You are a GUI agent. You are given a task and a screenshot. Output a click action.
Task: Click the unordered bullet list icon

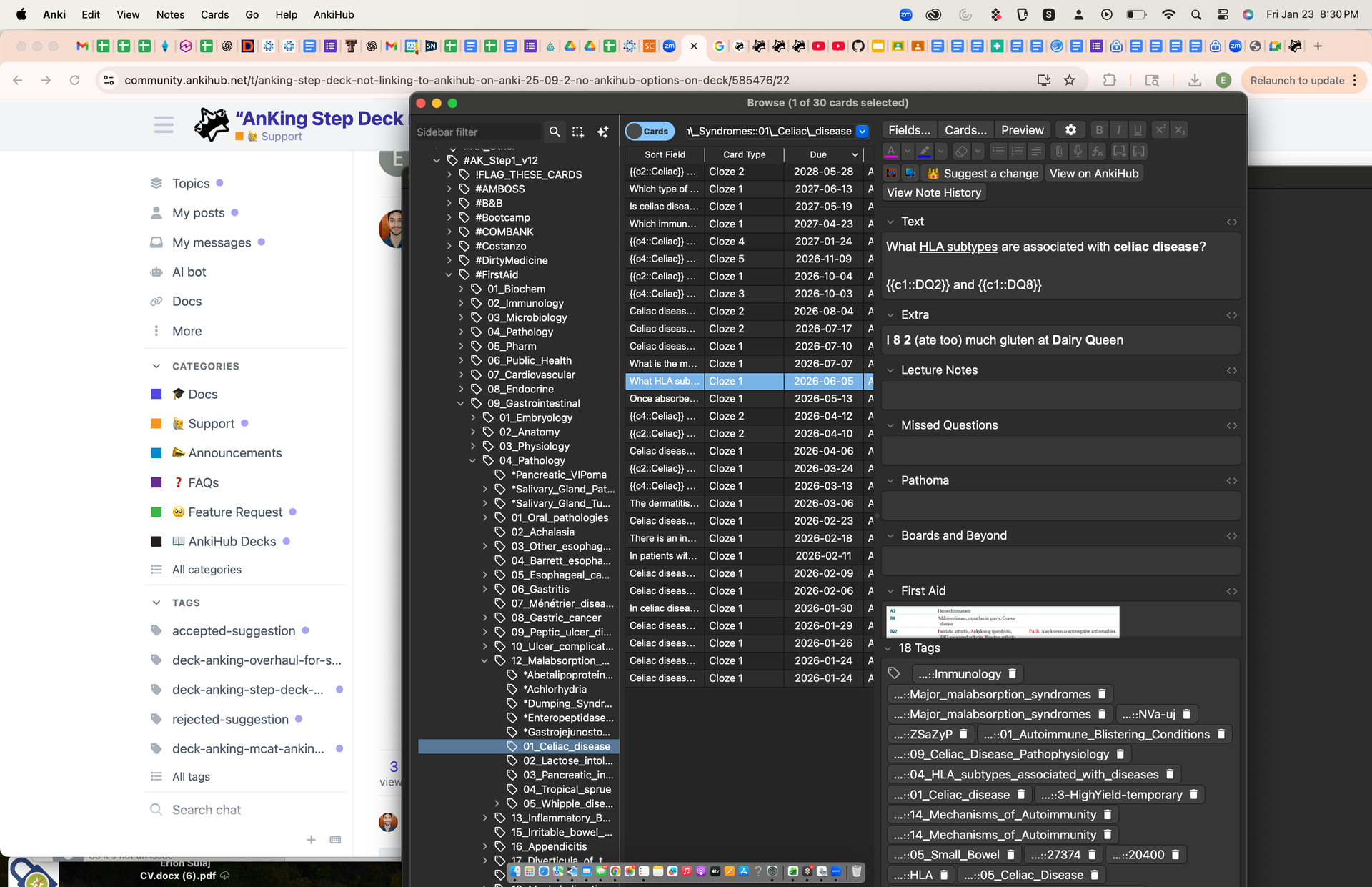(x=998, y=151)
